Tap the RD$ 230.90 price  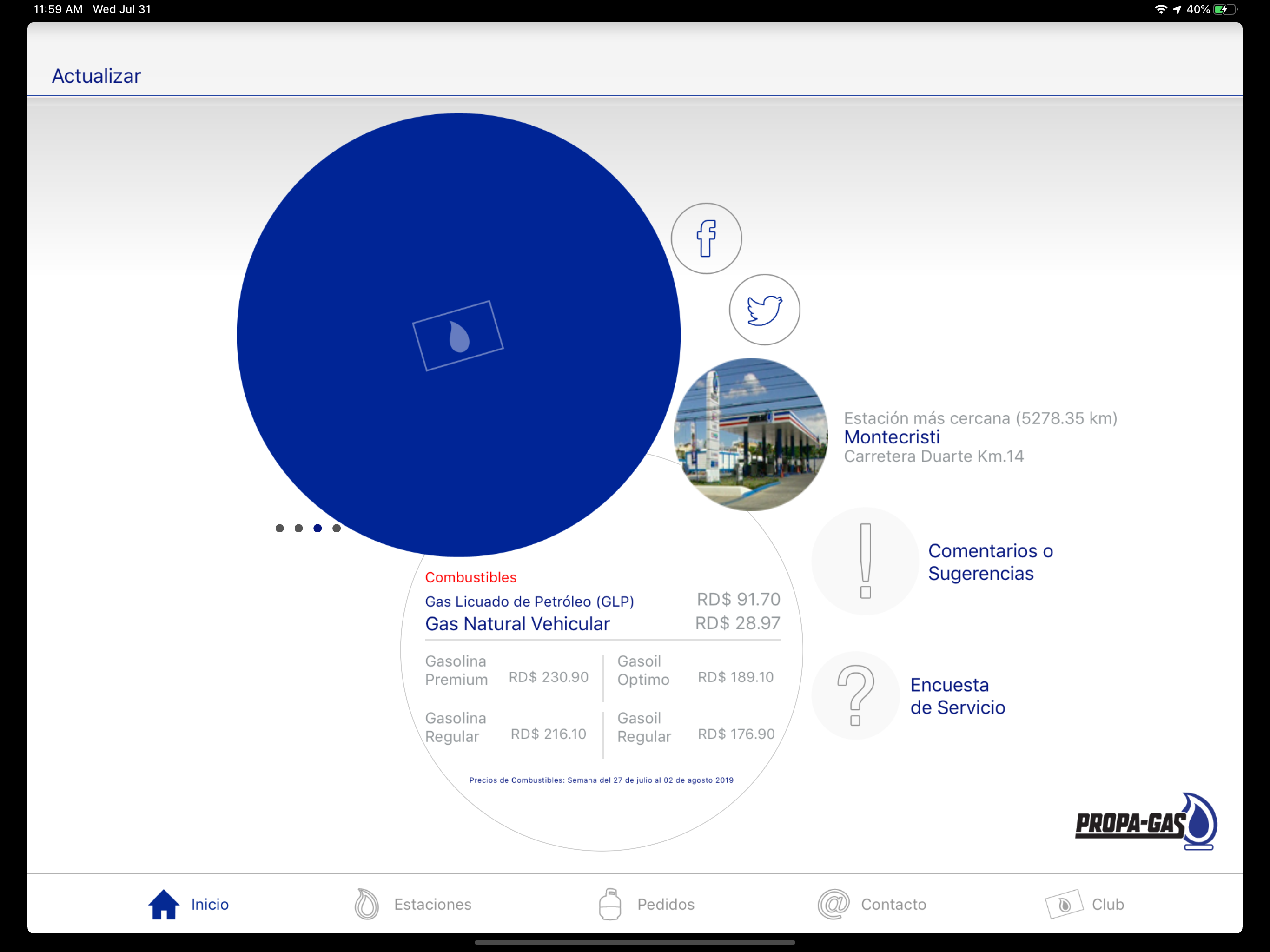point(549,677)
